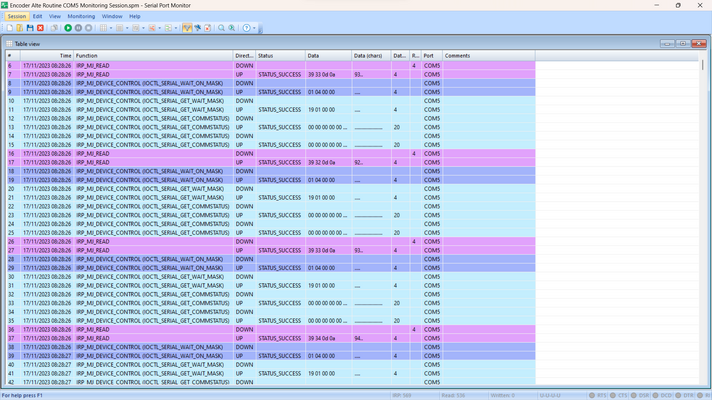Click the line view toolbar icon

tap(120, 28)
